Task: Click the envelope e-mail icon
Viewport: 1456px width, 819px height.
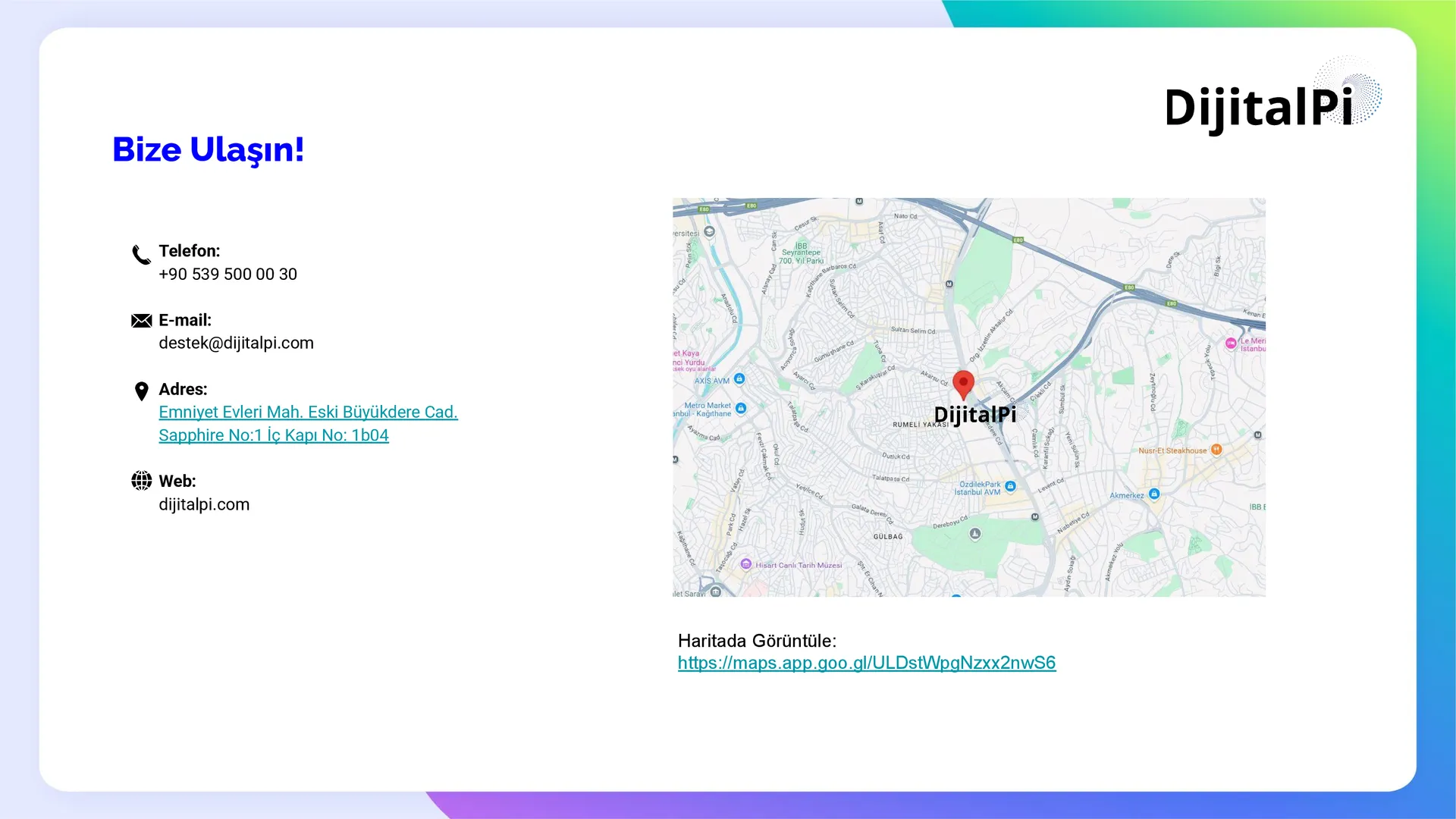Action: tap(141, 321)
